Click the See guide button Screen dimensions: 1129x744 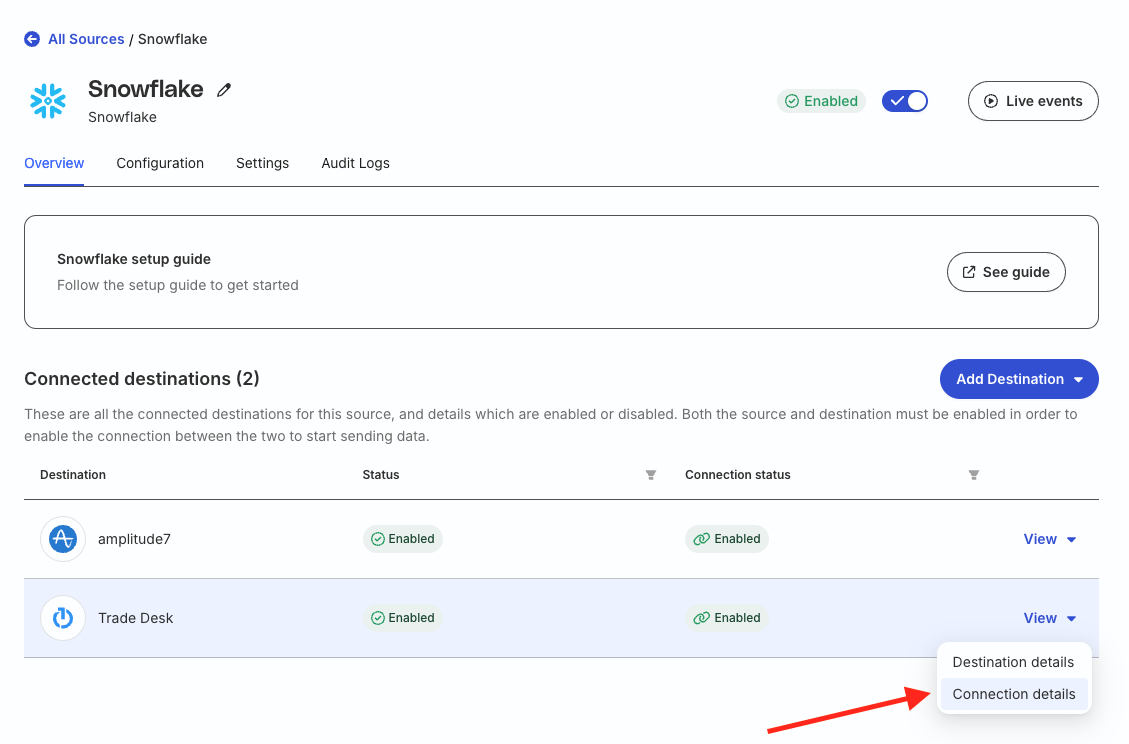(x=1006, y=272)
